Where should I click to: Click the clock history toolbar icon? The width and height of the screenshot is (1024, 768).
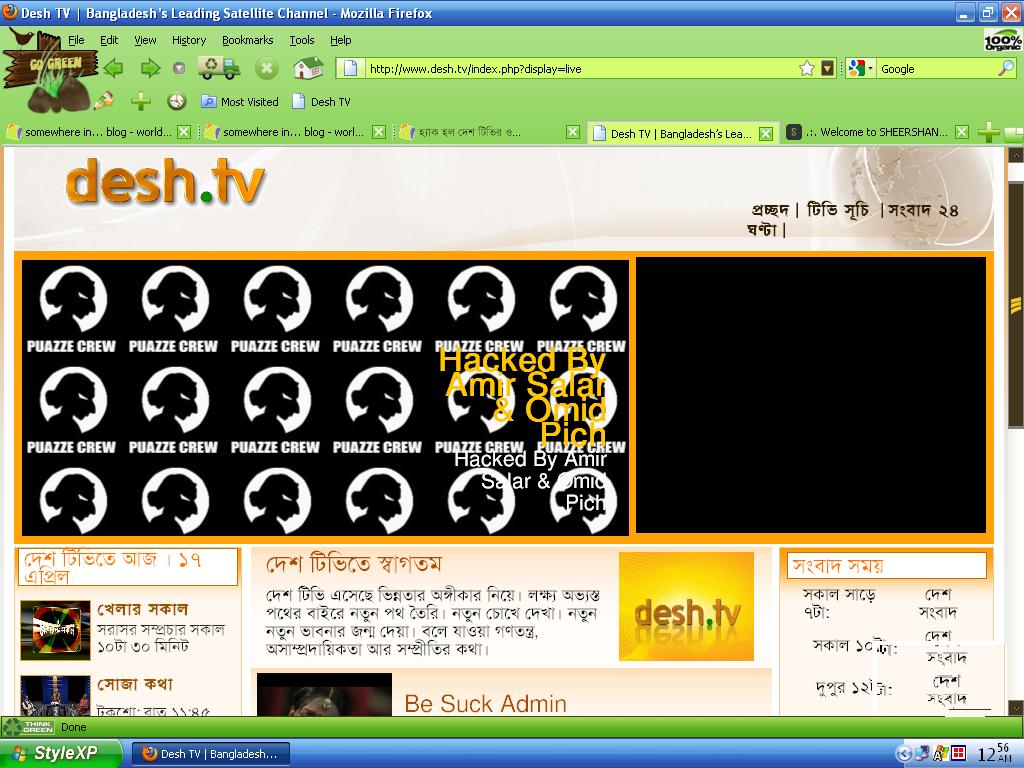point(176,101)
